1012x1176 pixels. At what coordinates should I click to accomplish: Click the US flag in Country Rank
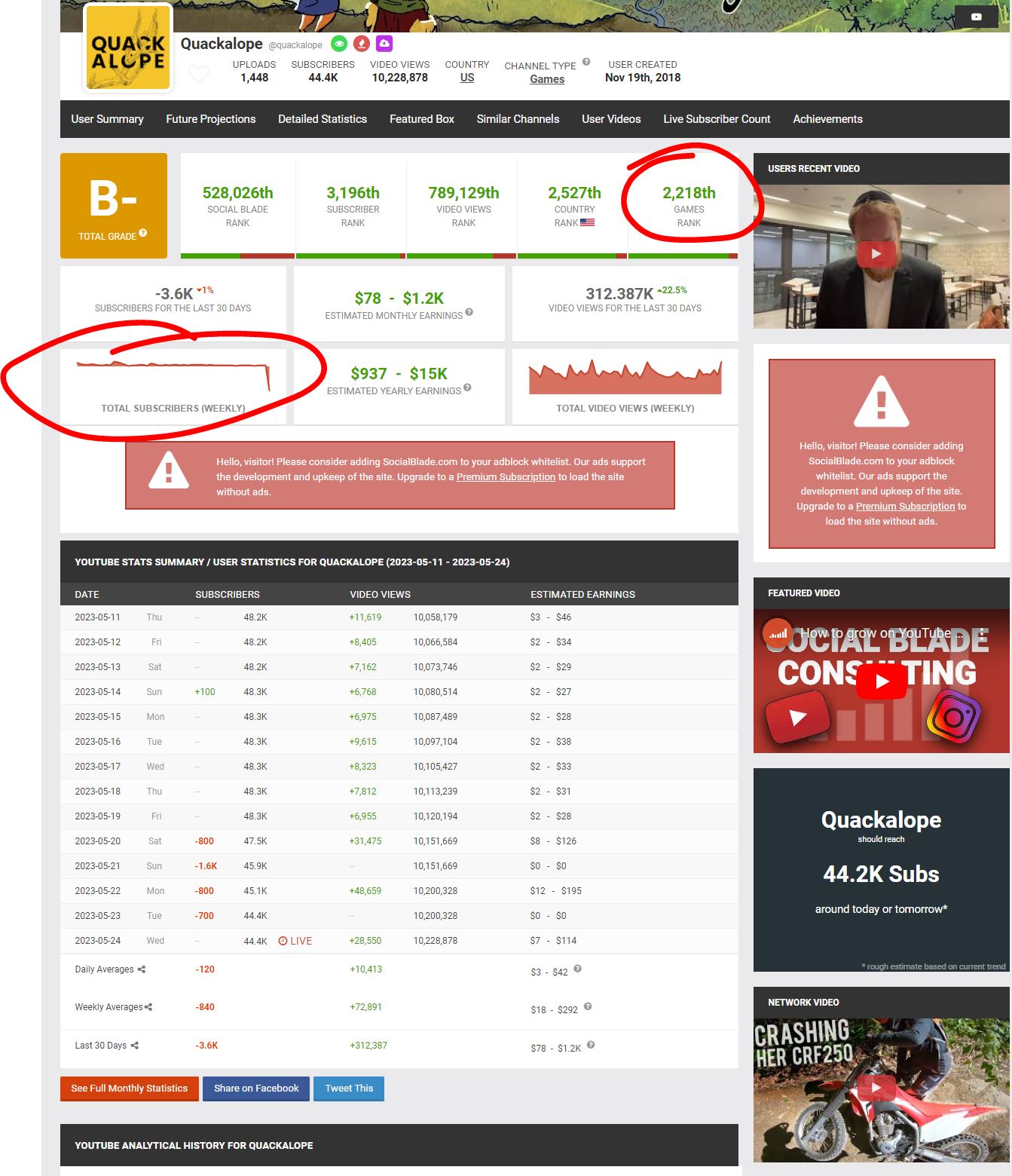(588, 222)
